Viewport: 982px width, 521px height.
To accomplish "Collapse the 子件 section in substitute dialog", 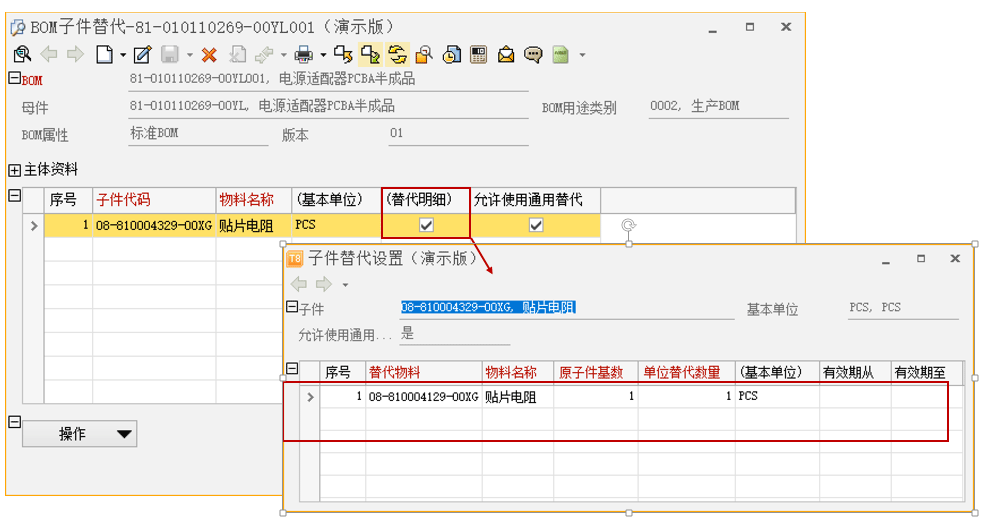I will 292,308.
